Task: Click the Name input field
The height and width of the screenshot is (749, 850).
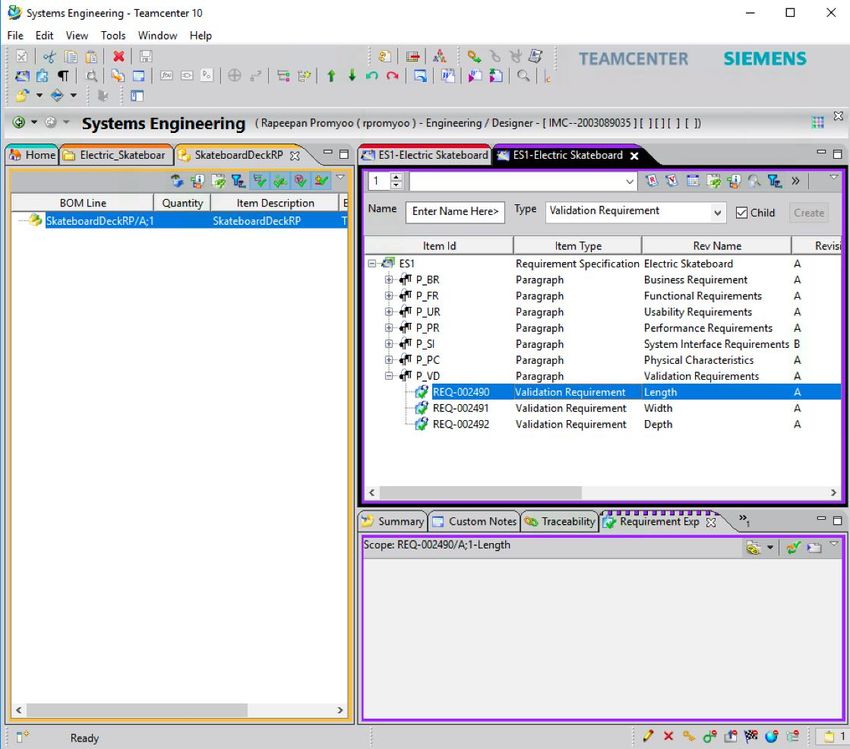Action: click(455, 212)
